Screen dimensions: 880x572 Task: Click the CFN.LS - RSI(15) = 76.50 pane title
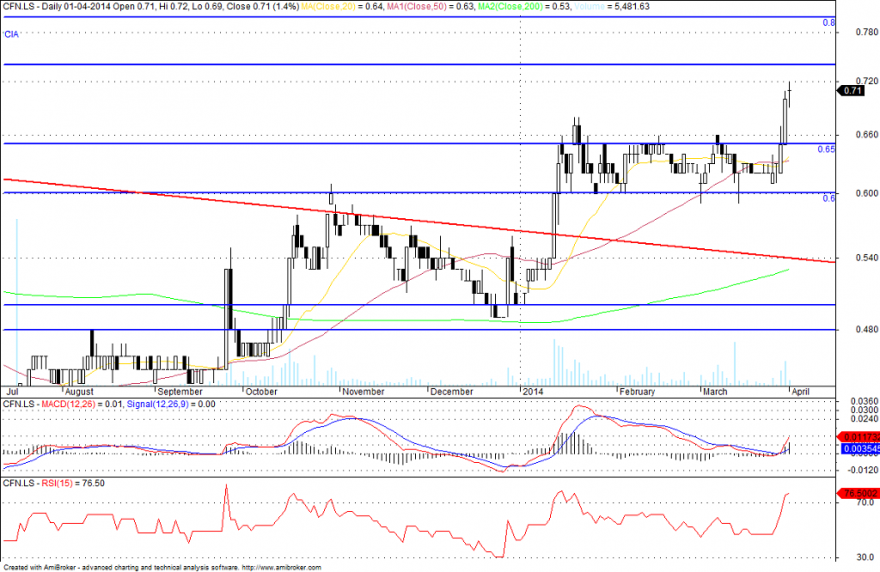[54, 483]
